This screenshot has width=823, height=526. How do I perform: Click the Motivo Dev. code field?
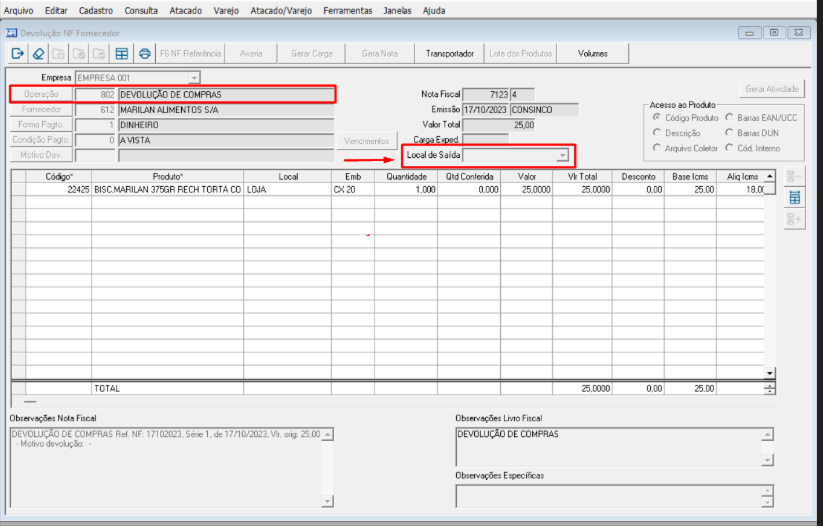pos(95,155)
